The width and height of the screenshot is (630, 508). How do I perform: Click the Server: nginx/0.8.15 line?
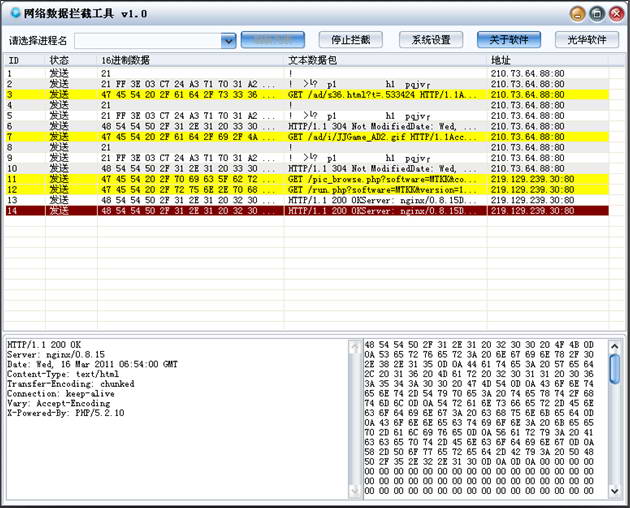55,354
